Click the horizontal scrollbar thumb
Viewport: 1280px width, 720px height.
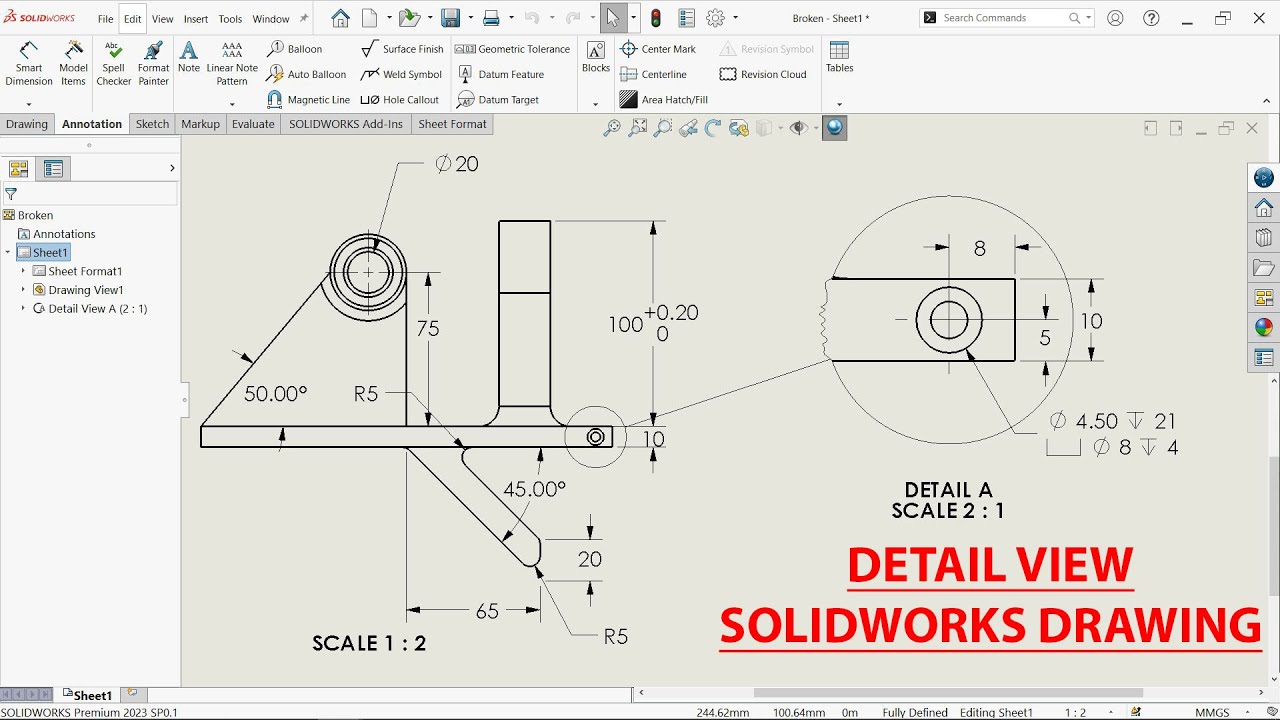948,692
